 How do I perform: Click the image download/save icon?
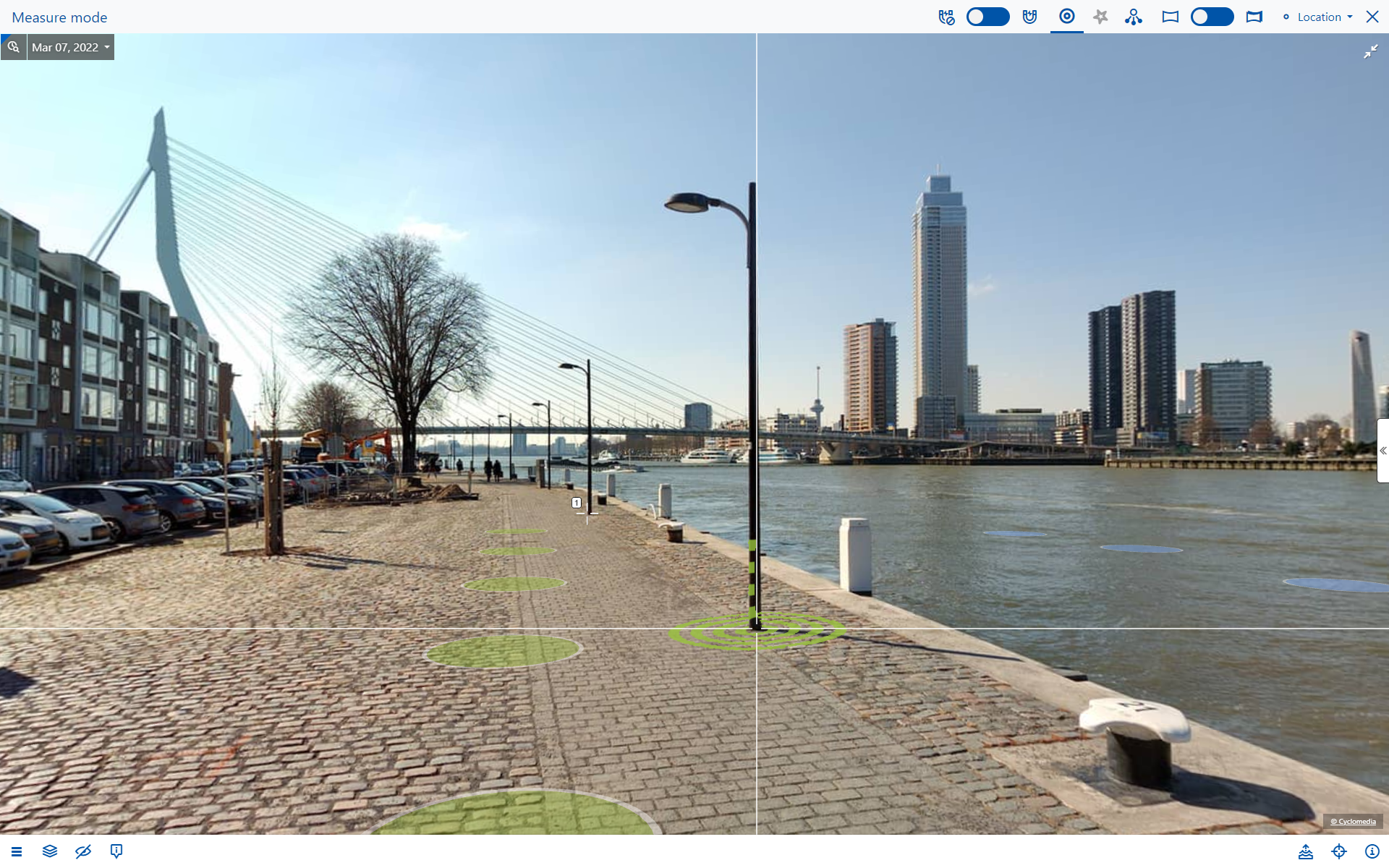tap(1305, 851)
